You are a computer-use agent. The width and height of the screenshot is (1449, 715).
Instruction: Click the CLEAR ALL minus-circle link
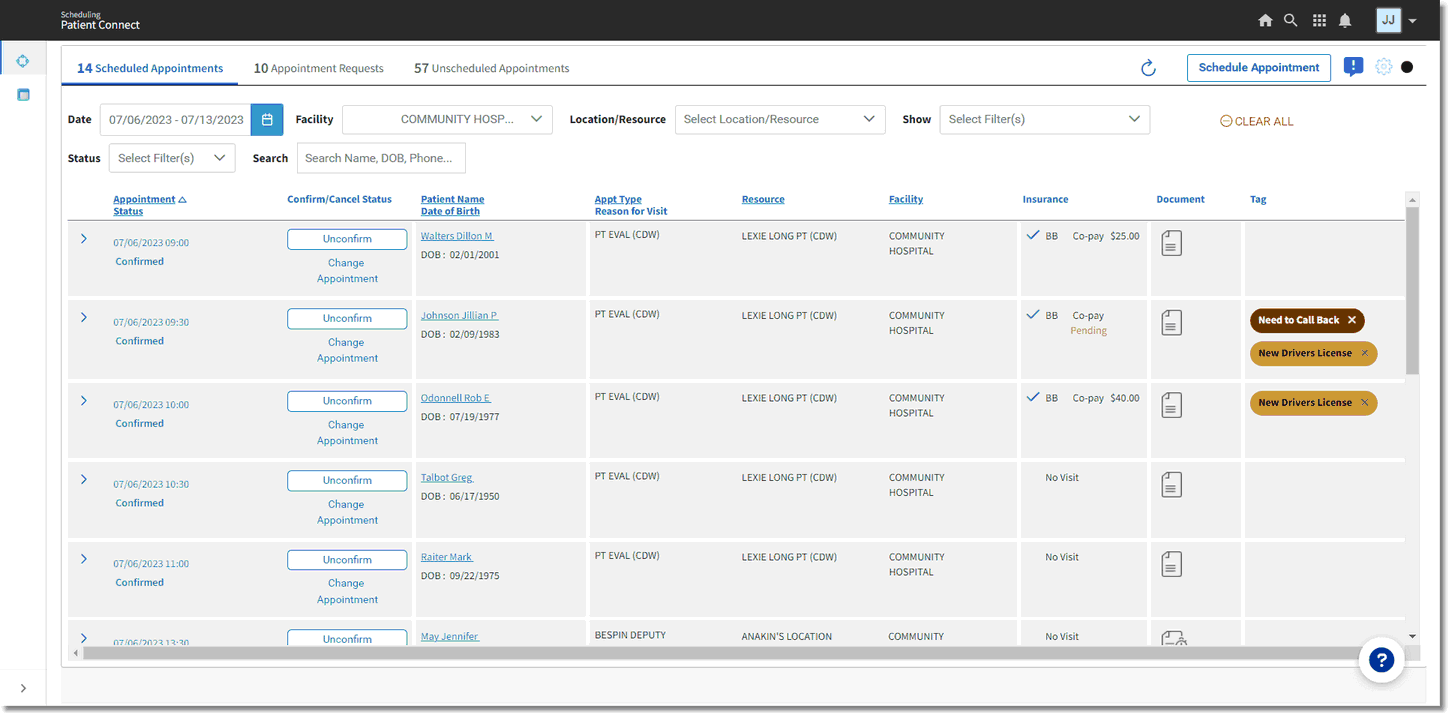[1256, 121]
